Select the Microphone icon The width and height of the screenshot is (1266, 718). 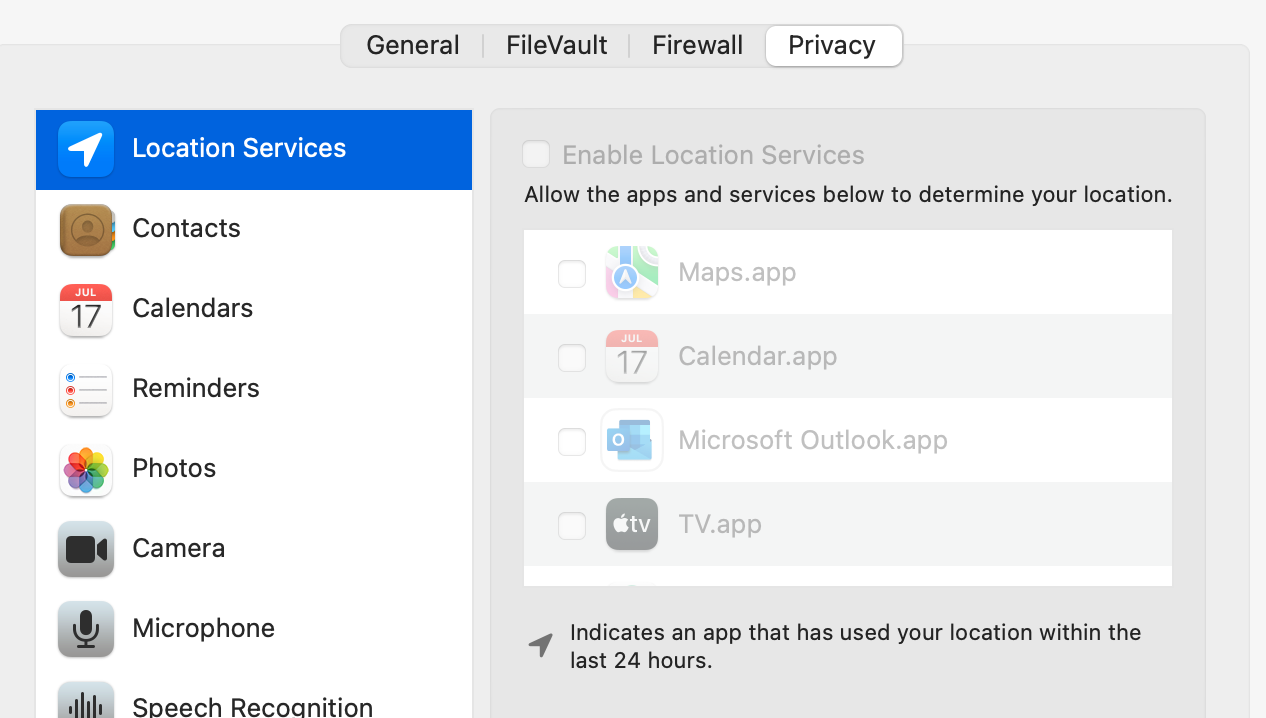86,629
